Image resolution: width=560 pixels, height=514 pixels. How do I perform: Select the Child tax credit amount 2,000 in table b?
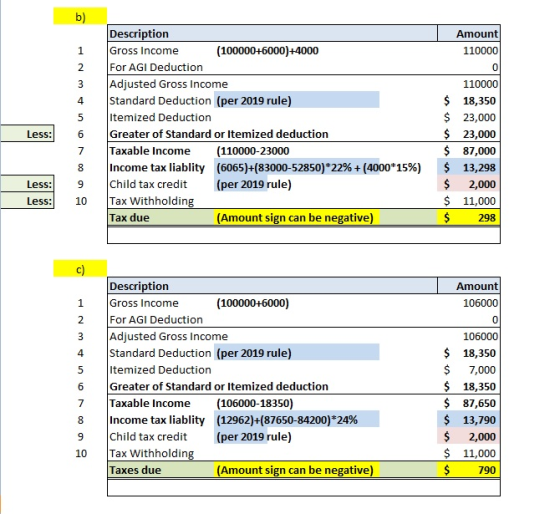(469, 184)
